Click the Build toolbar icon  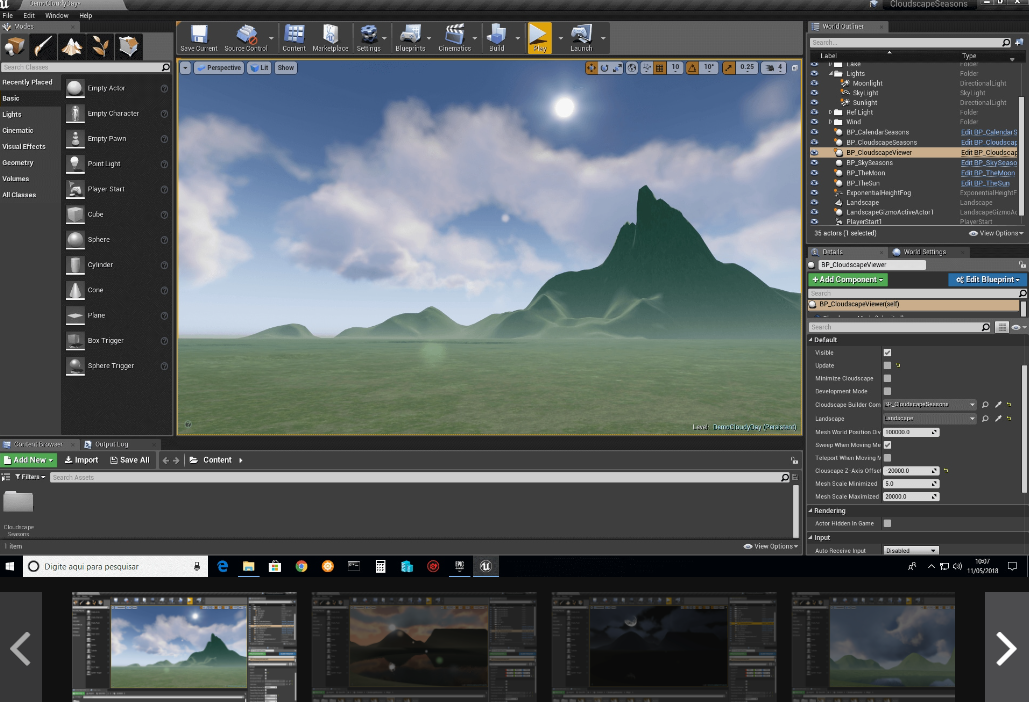click(497, 37)
